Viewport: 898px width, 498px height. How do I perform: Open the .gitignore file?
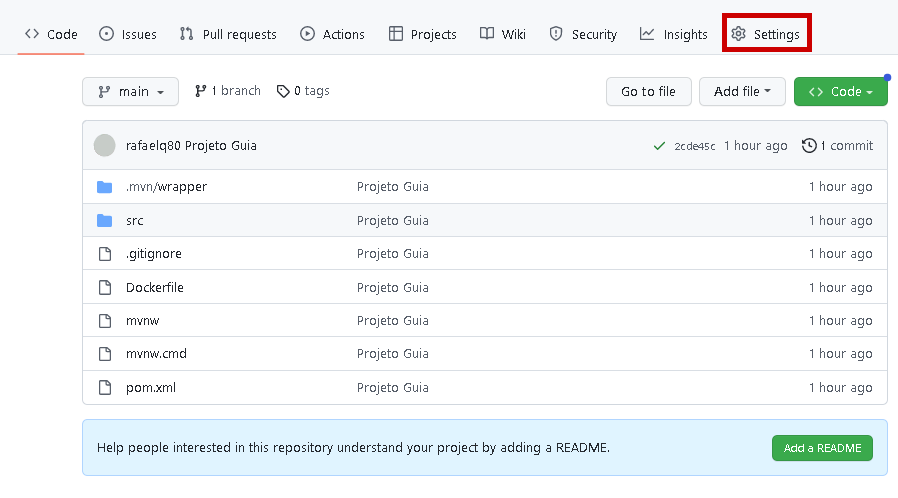(154, 254)
